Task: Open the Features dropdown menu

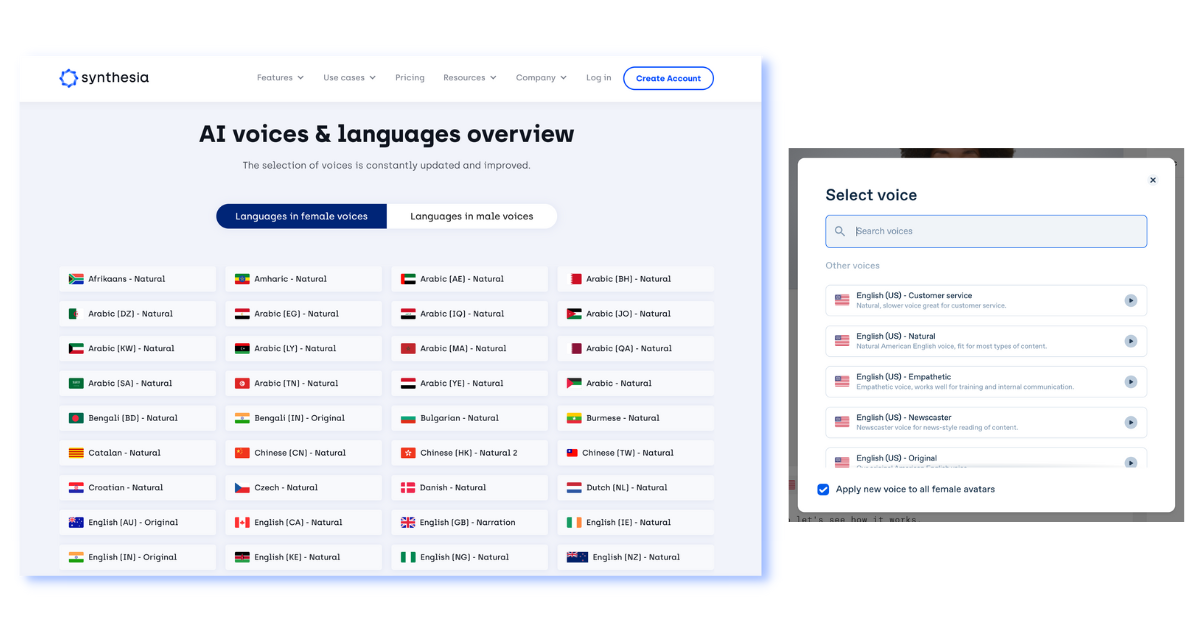Action: pos(279,77)
